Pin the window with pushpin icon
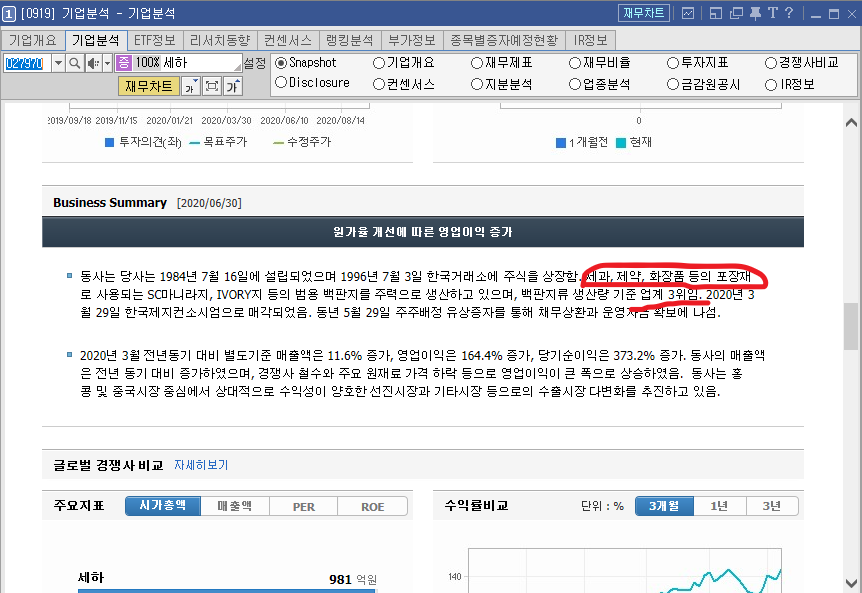 point(755,13)
